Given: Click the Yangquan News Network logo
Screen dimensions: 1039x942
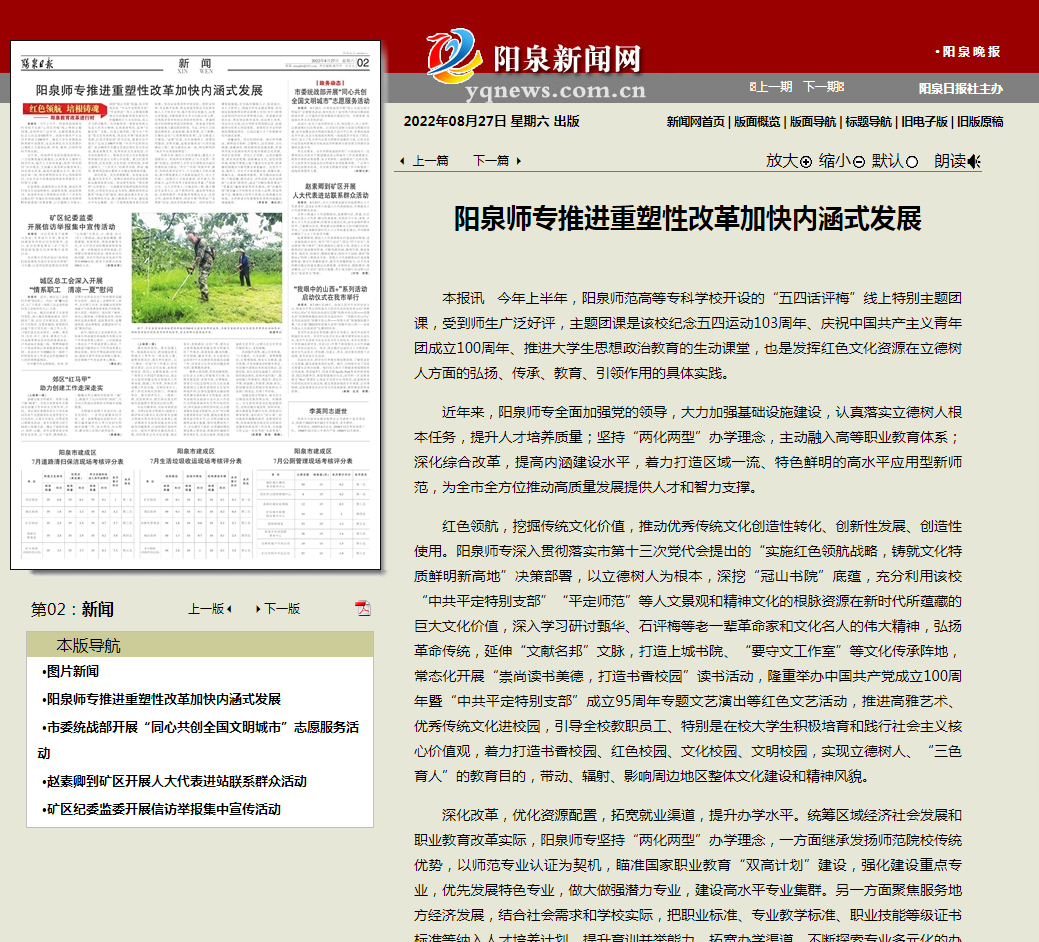Looking at the screenshot, I should [537, 63].
